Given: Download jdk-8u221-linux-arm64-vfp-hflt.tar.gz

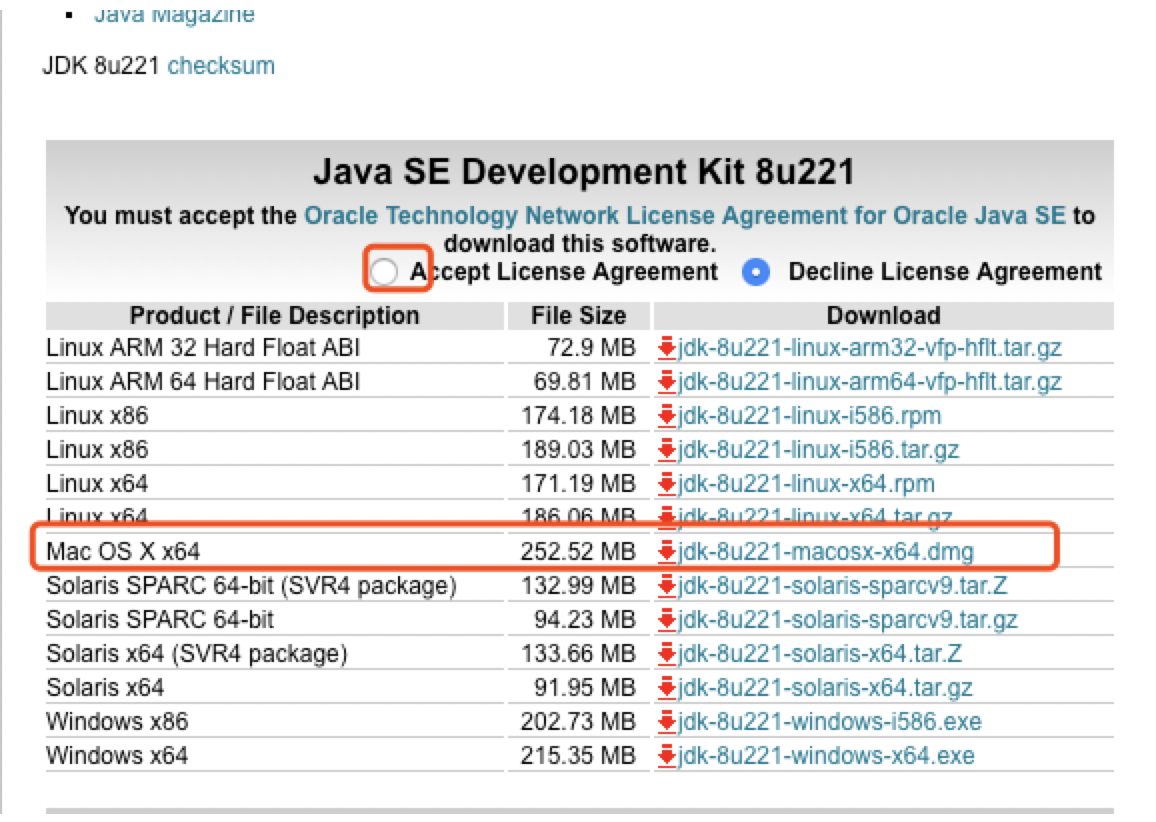Looking at the screenshot, I should (x=870, y=381).
